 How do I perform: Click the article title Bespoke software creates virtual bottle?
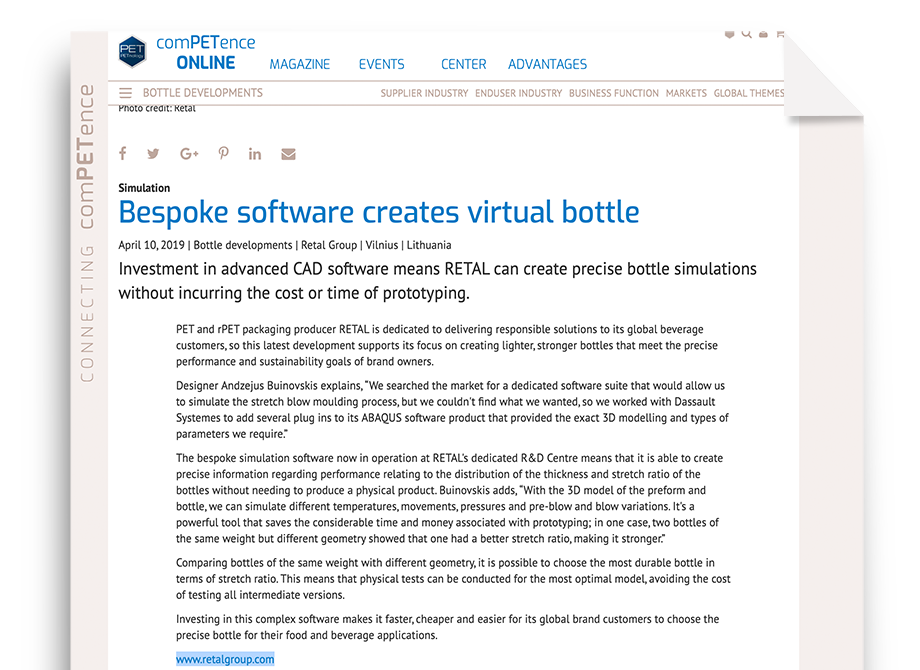point(379,212)
